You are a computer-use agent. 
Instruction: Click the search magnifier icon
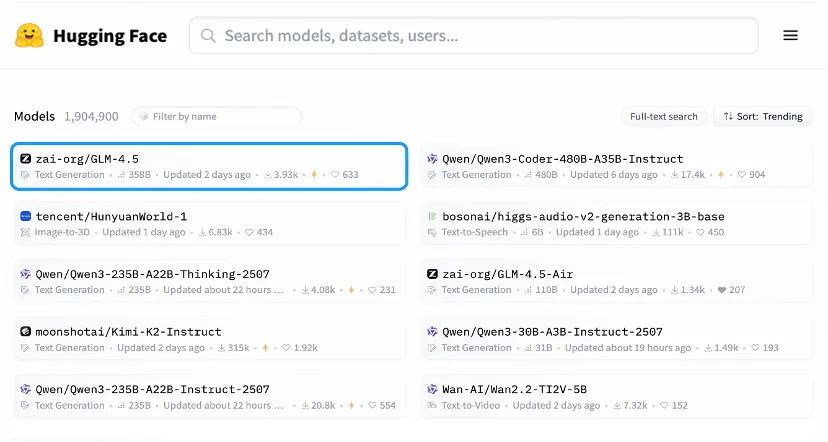pos(209,35)
